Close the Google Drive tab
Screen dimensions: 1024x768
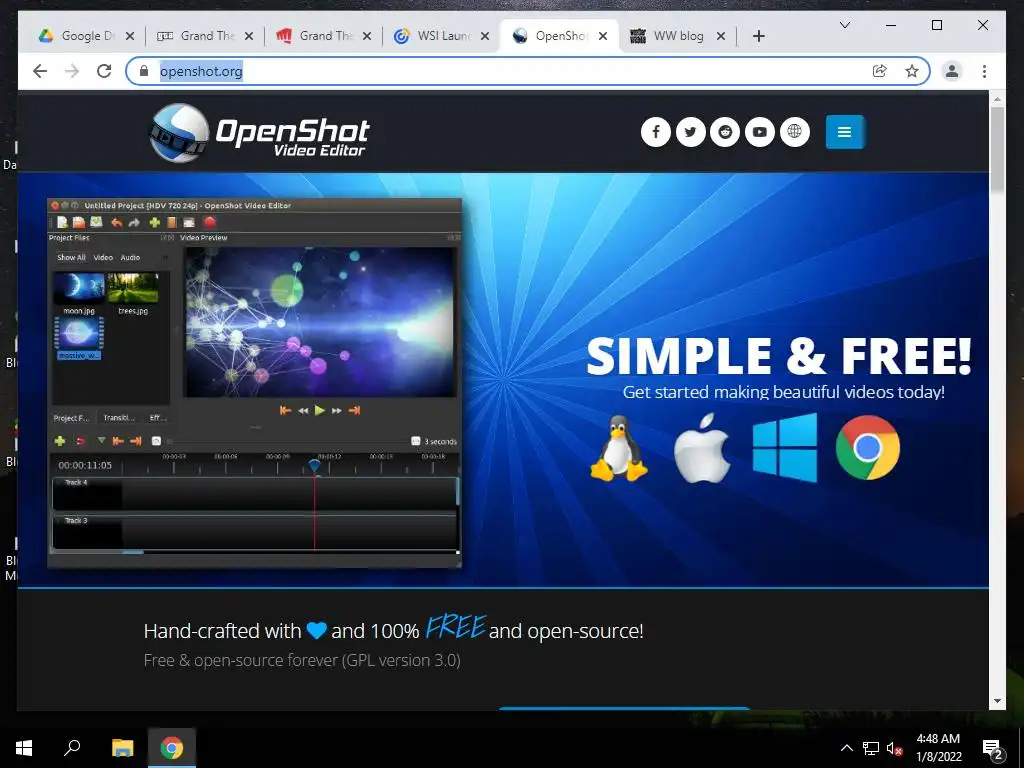tap(130, 36)
